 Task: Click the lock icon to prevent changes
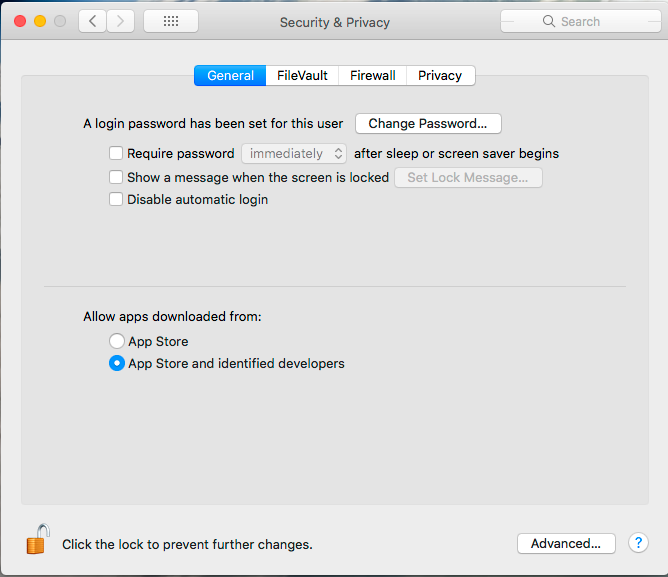38,540
